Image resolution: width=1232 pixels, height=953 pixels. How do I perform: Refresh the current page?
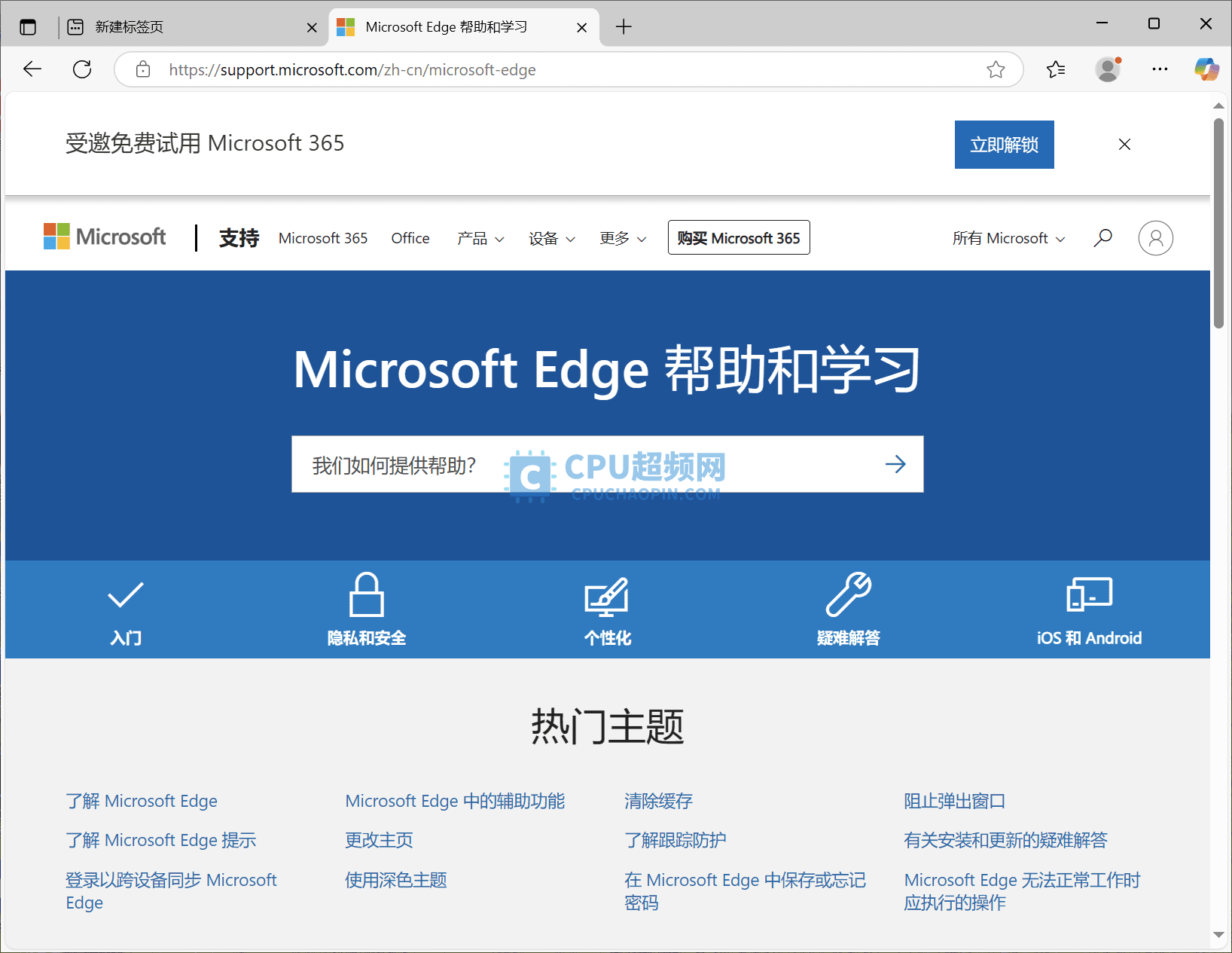click(82, 69)
